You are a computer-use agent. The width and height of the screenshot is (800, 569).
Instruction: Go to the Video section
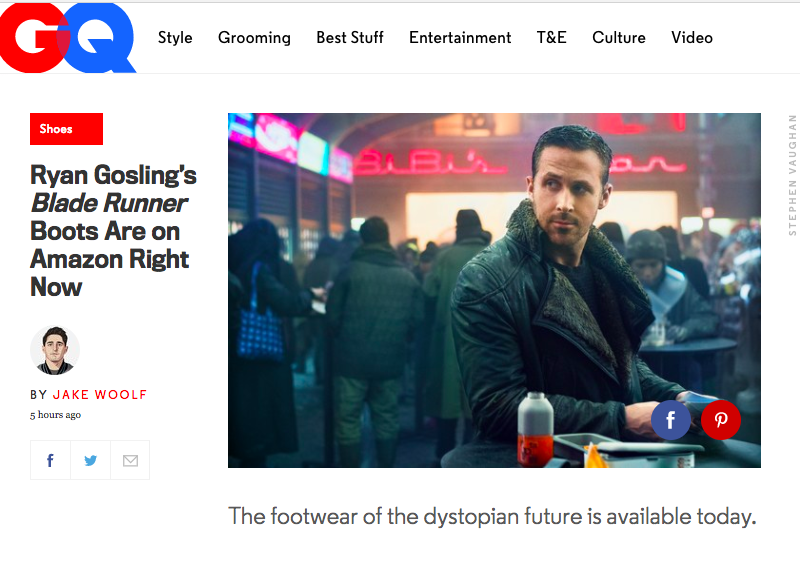pyautogui.click(x=692, y=38)
